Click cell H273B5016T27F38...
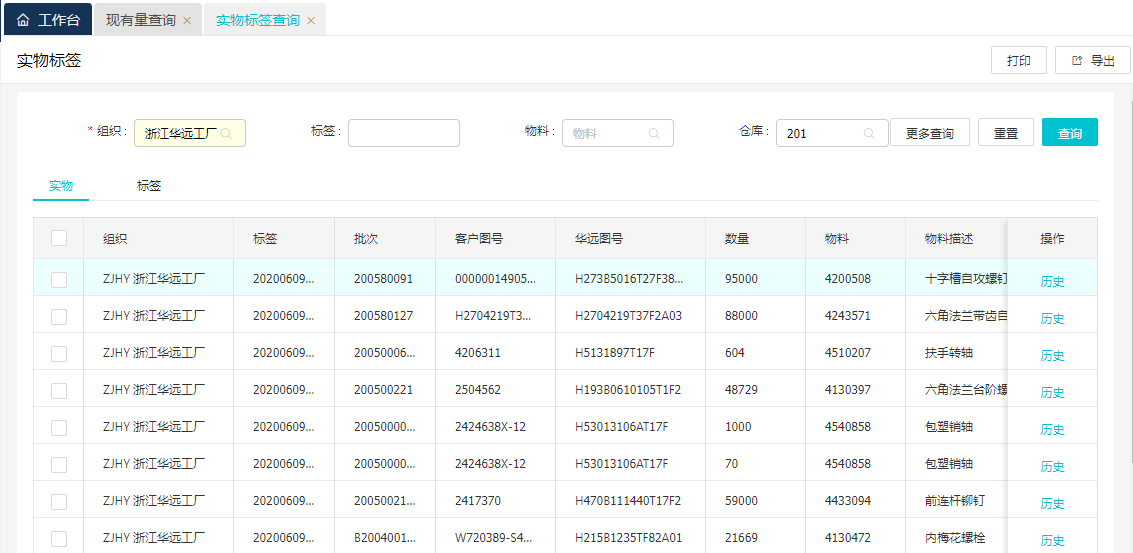The height and width of the screenshot is (553, 1133). coord(629,278)
